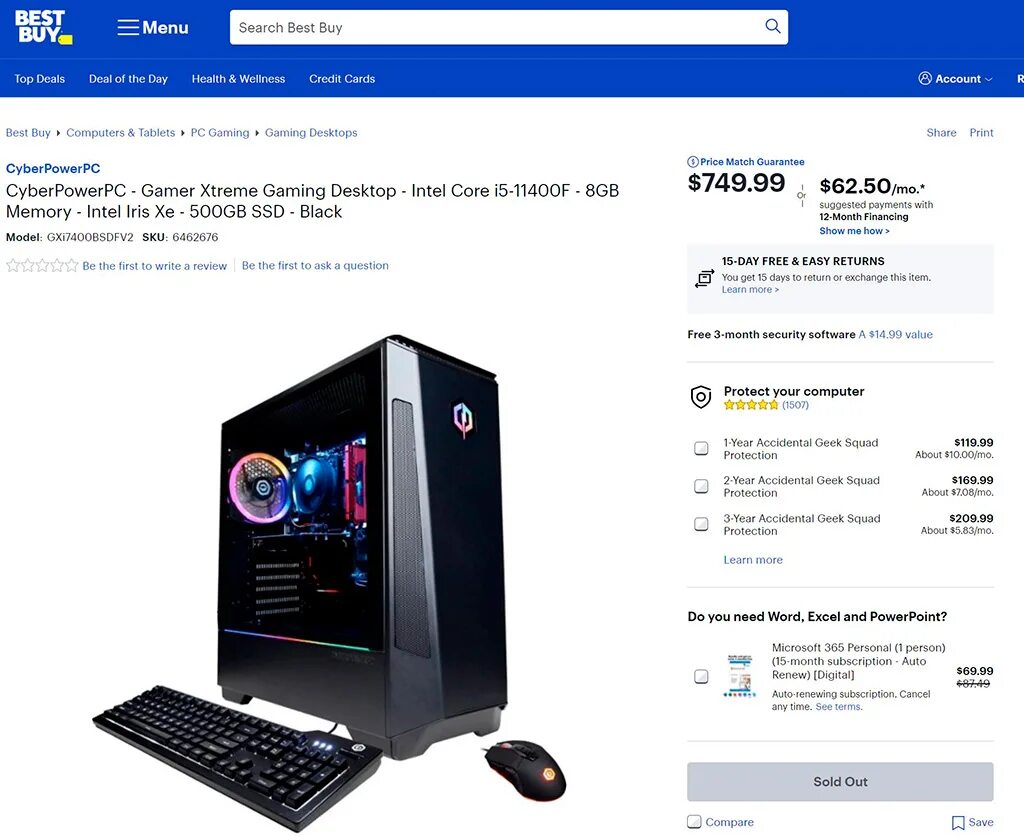Open the PC Gaming breadcrumb link
The width and height of the screenshot is (1024, 837).
[x=220, y=133]
